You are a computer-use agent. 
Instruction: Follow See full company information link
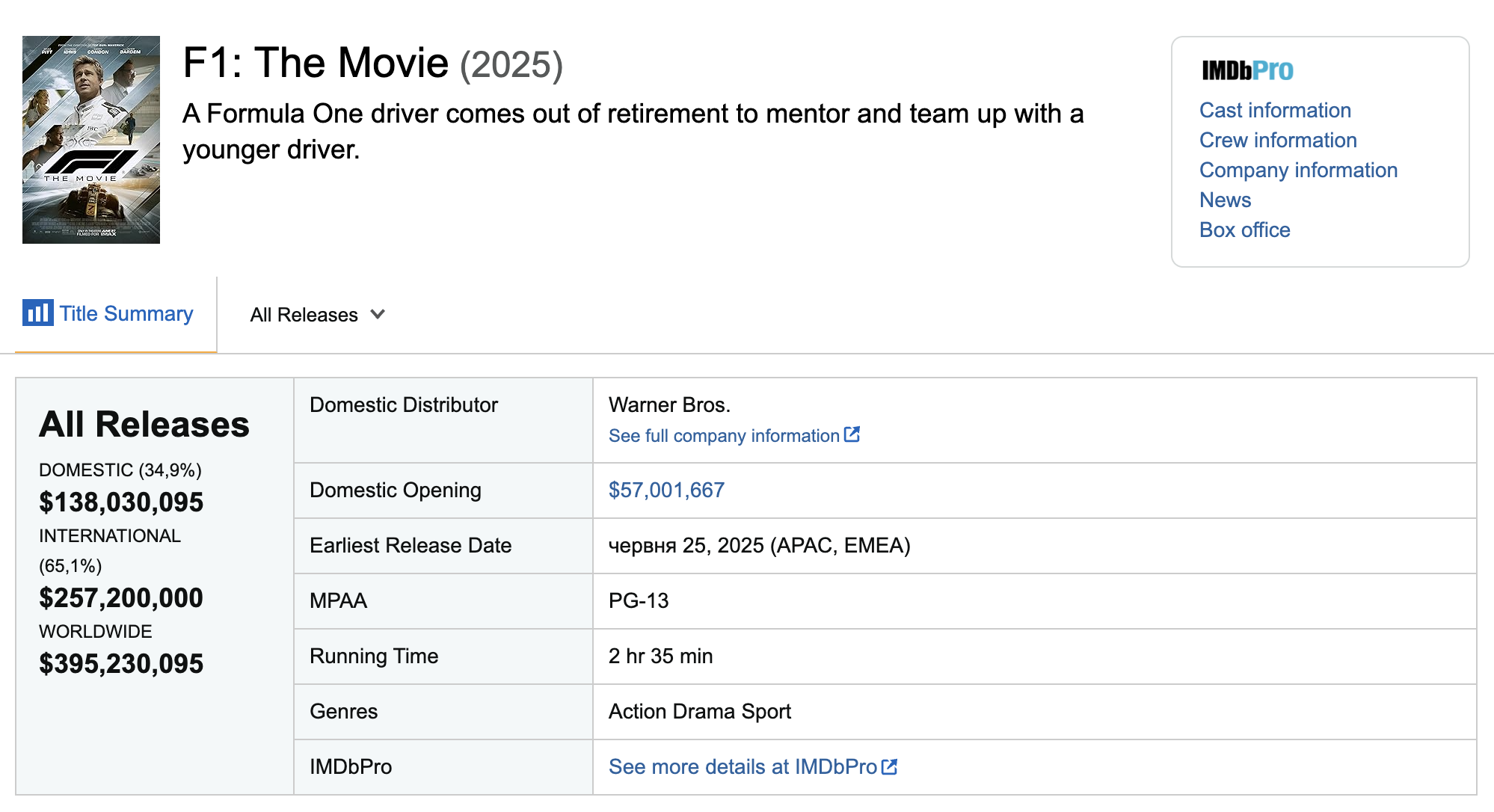[724, 436]
